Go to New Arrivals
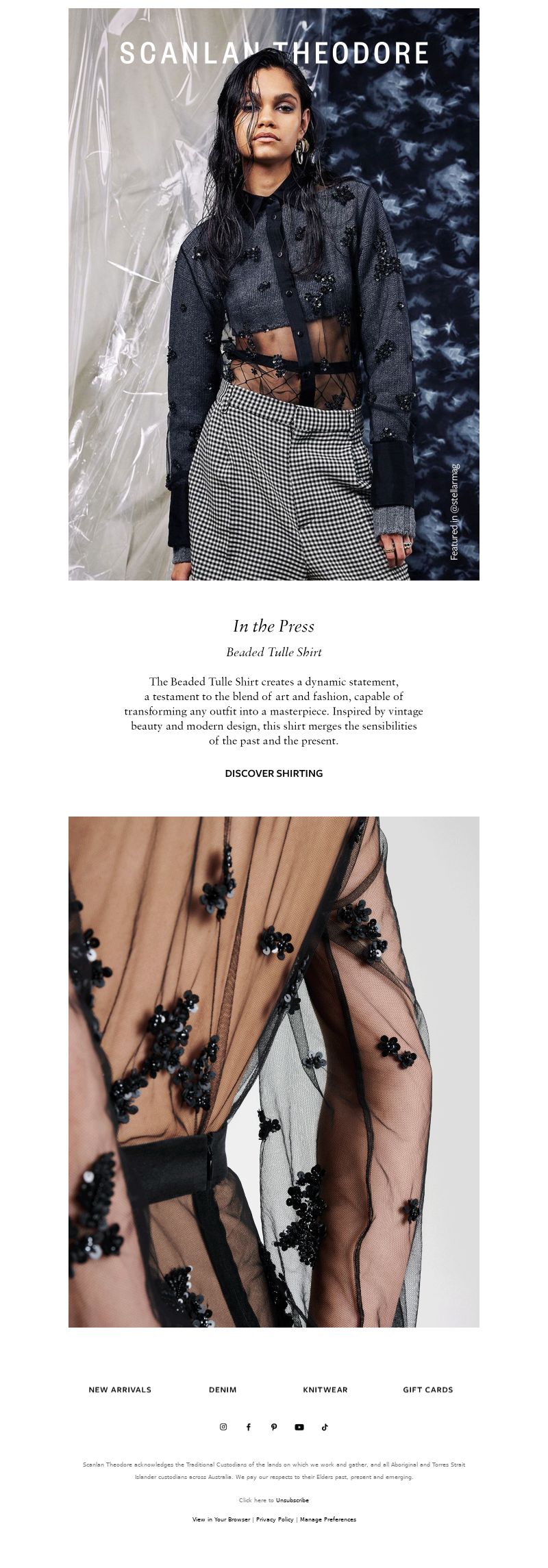This screenshot has width=548, height=1568. coord(120,1390)
